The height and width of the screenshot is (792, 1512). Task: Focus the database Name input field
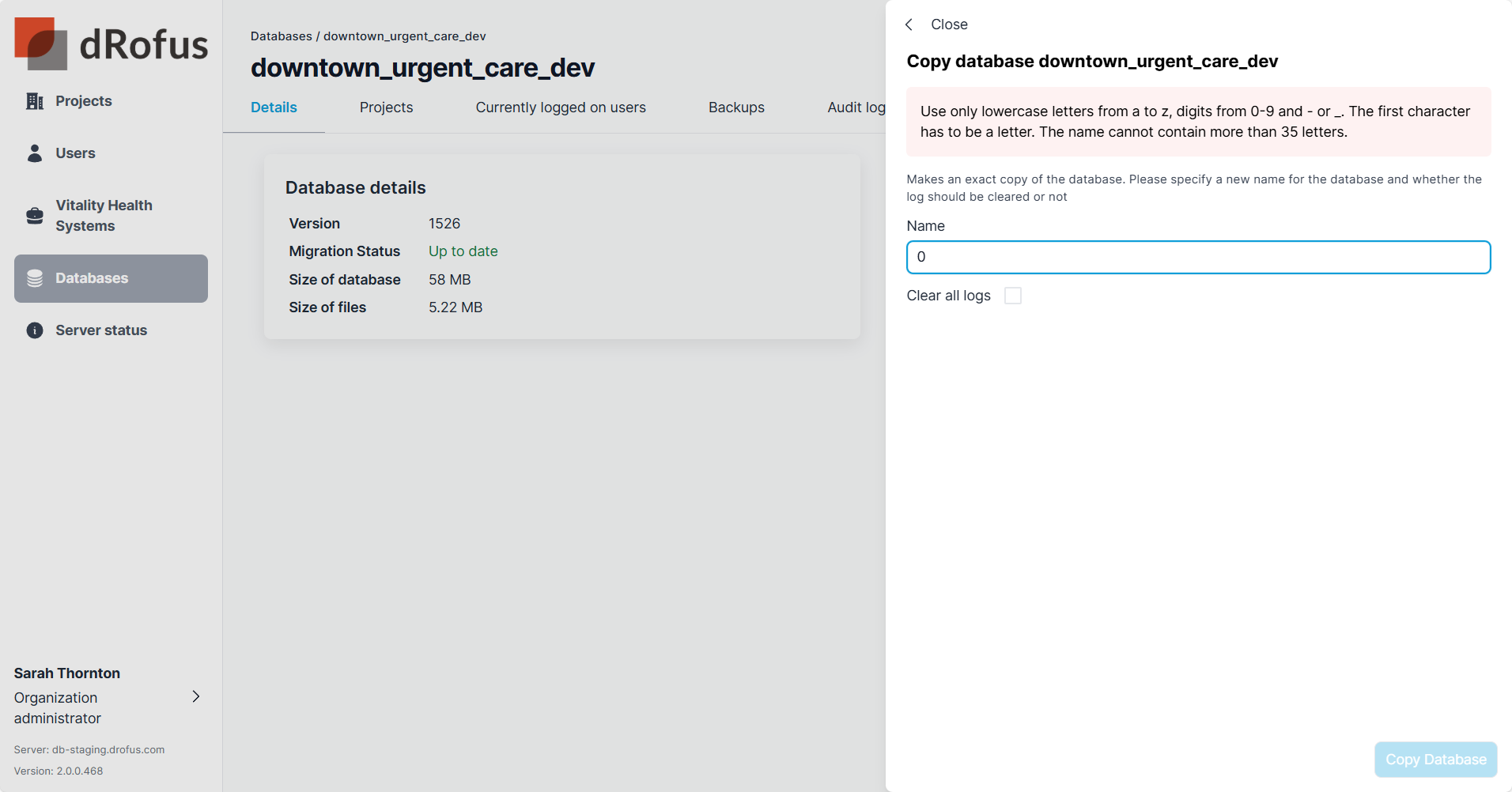1198,258
